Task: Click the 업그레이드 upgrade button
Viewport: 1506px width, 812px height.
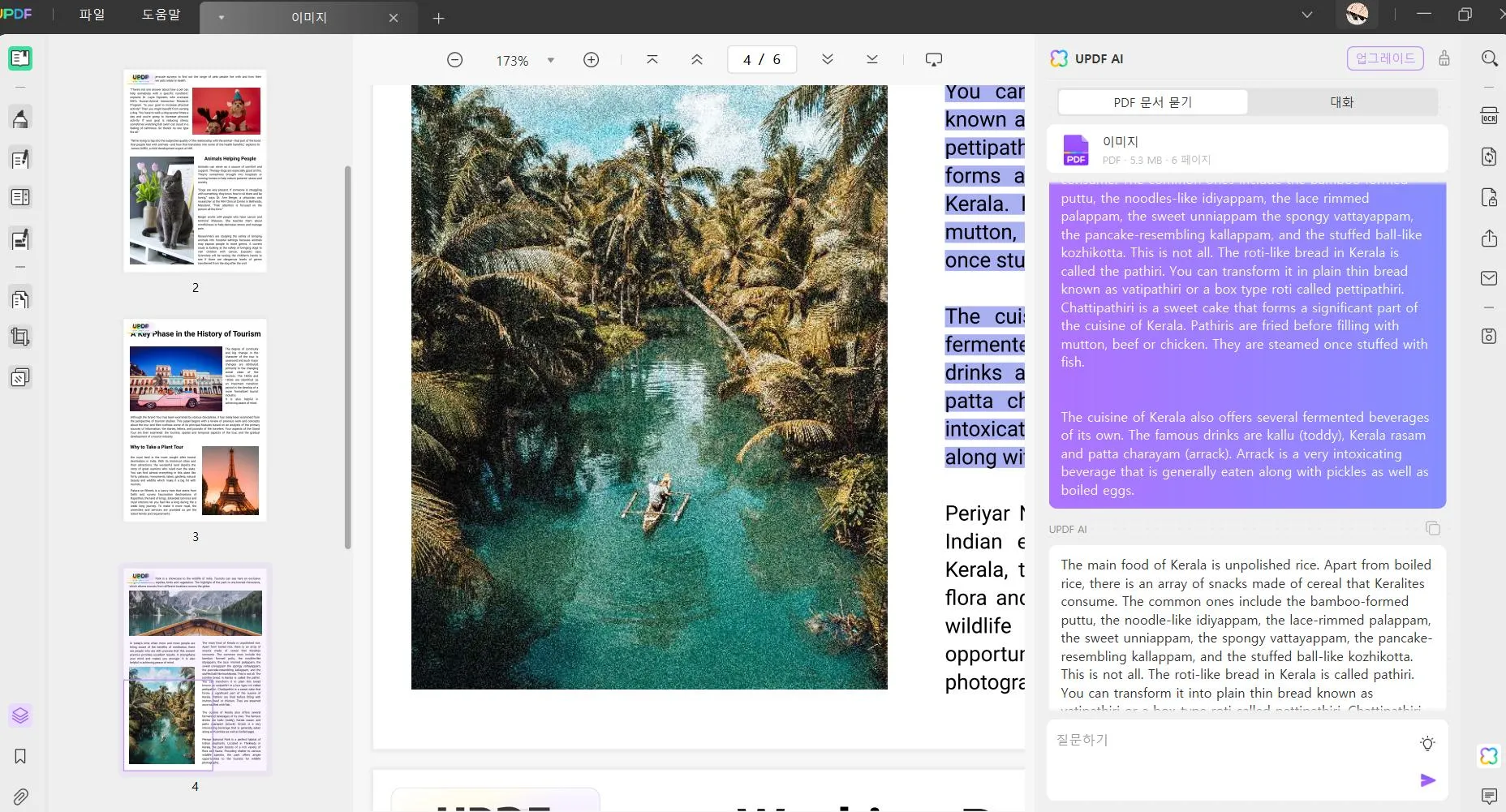Action: pyautogui.click(x=1385, y=58)
